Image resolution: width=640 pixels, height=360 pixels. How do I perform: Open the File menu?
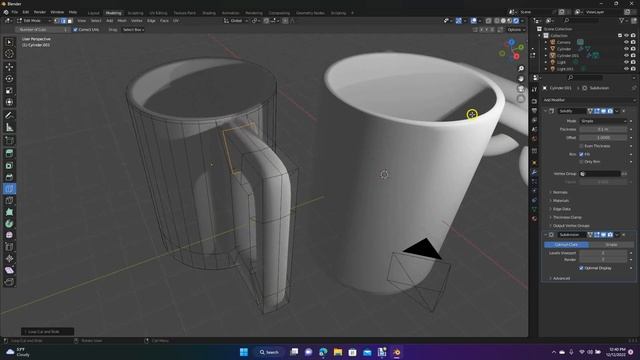tap(15, 13)
